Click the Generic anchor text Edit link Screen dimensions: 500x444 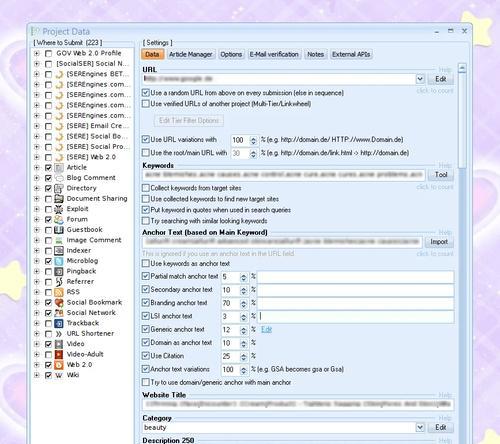(x=266, y=329)
